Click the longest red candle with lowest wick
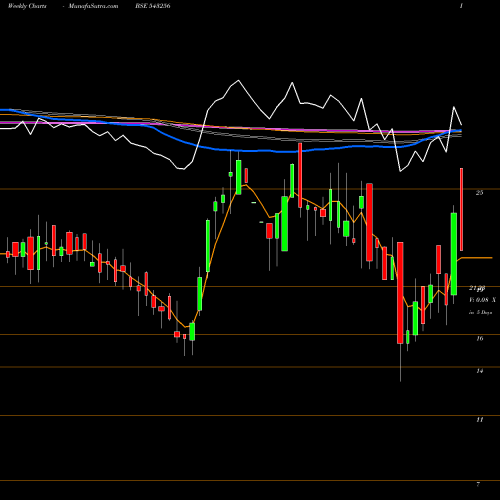The height and width of the screenshot is (500, 500). pyautogui.click(x=400, y=293)
